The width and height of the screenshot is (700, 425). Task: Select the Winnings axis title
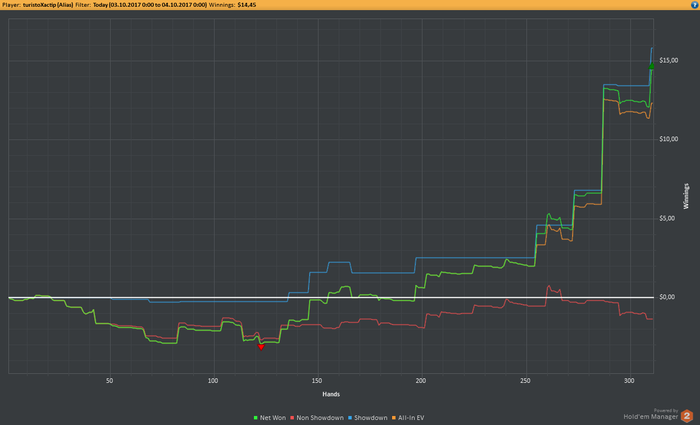tap(686, 196)
